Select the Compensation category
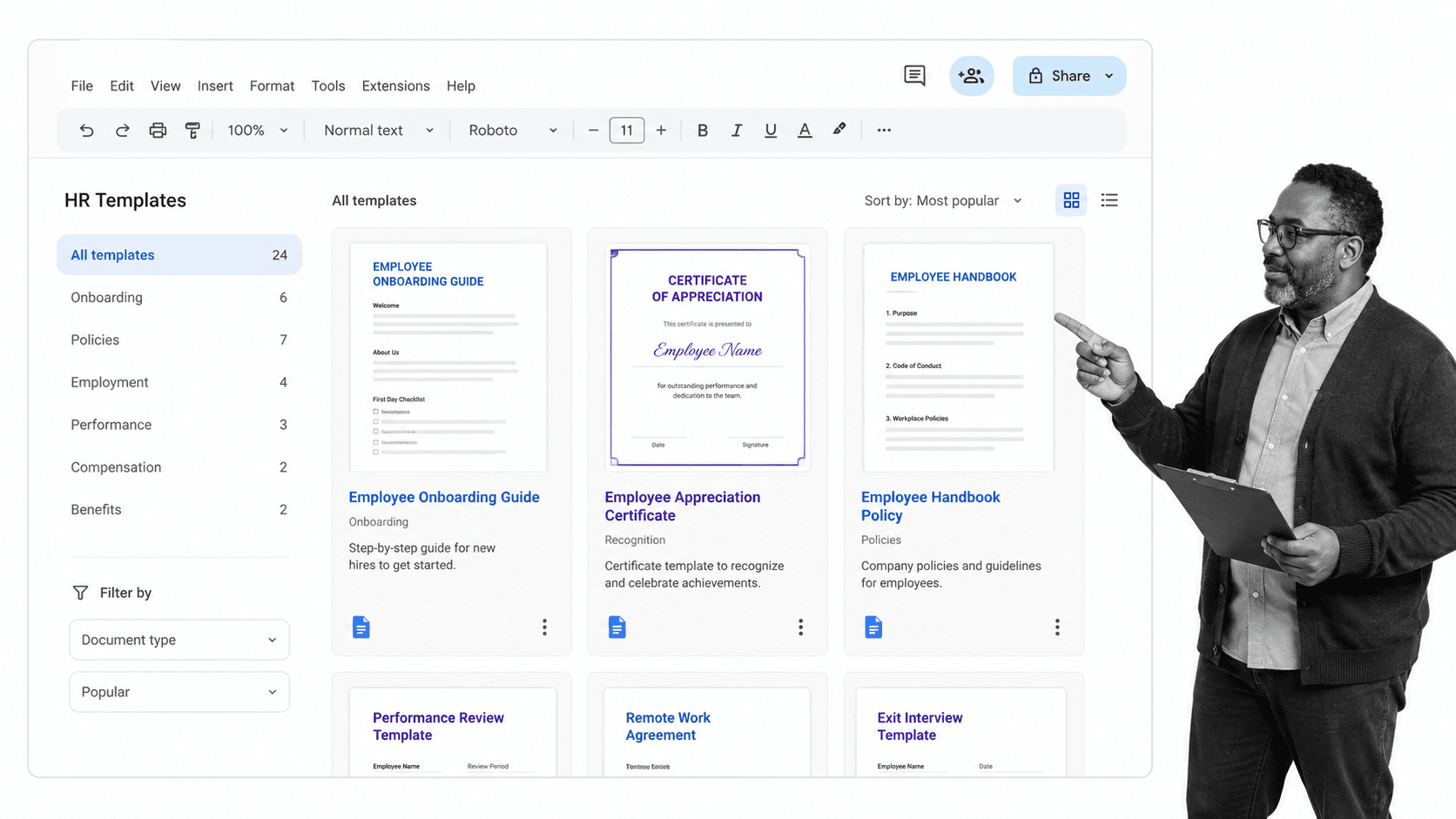The image size is (1456, 819). (x=179, y=467)
